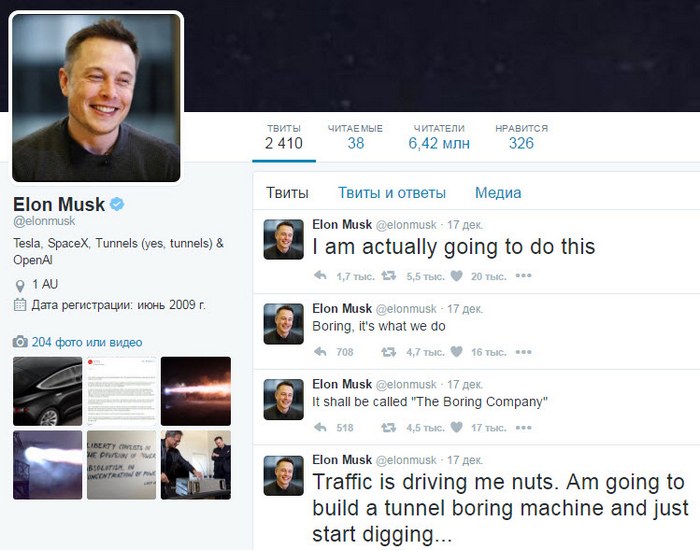700x550 pixels.
Task: Retweet the "Boring, it's what we do" tweet
Action: point(389,352)
